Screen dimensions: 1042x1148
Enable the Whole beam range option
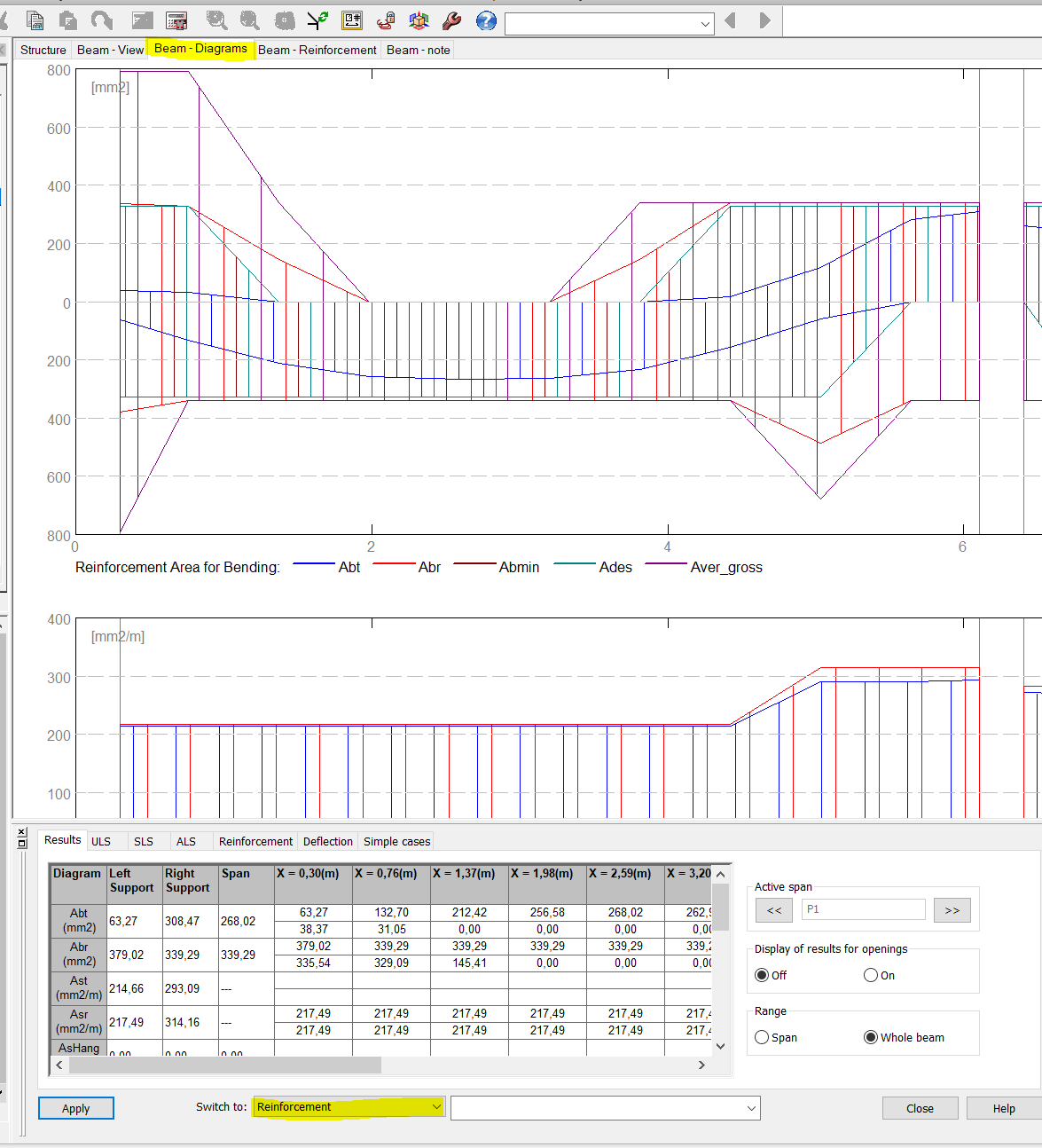[x=870, y=1036]
